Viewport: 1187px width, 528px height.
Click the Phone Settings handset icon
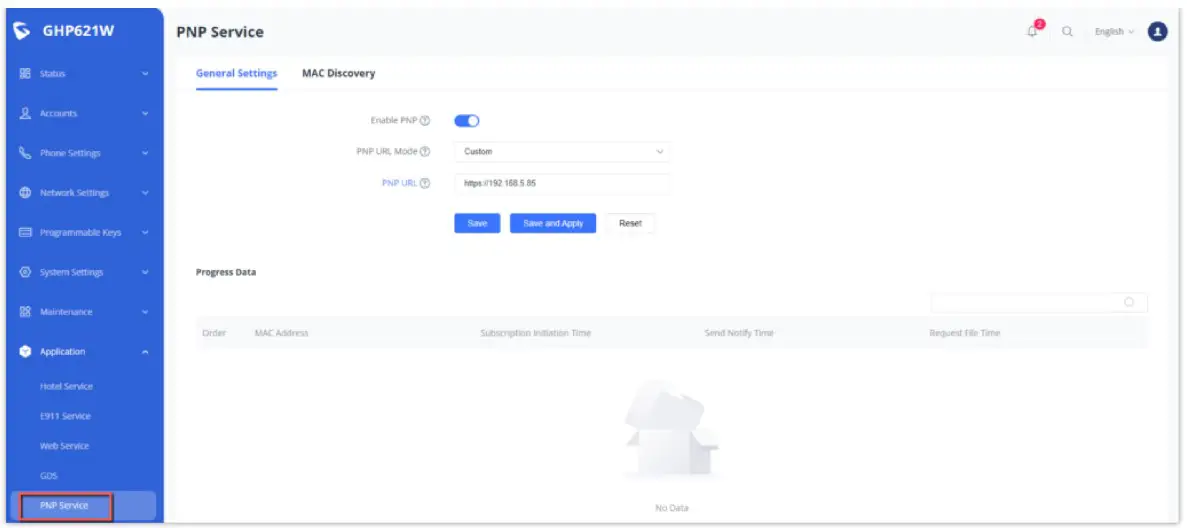point(25,153)
